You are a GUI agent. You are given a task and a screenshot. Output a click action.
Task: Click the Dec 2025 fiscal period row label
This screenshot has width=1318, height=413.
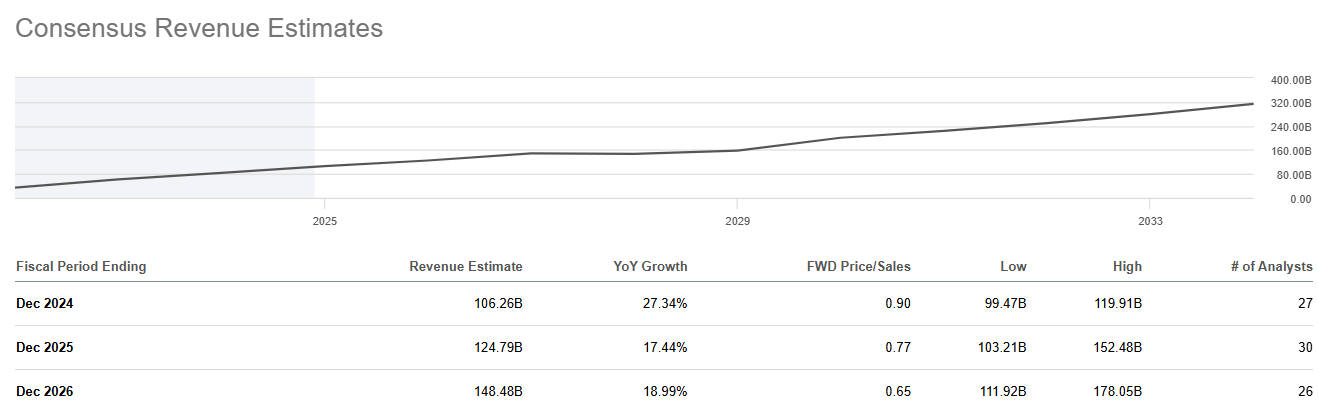(44, 348)
